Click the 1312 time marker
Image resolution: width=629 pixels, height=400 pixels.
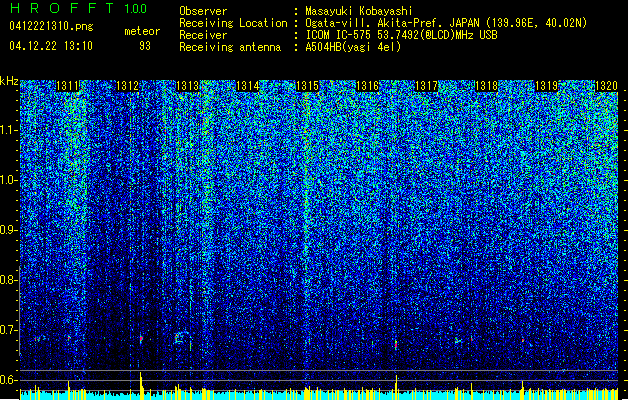[127, 86]
